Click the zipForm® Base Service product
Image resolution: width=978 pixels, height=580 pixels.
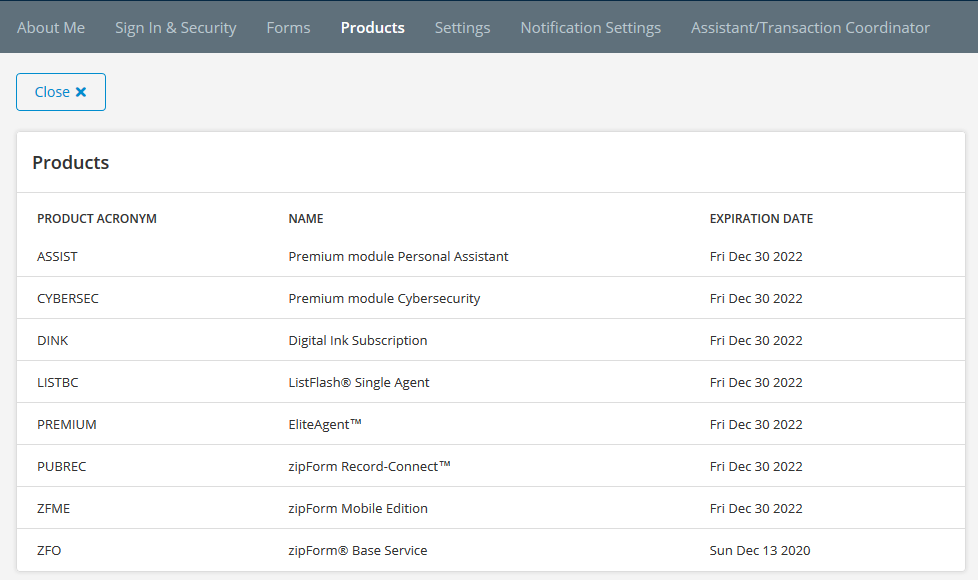click(357, 550)
